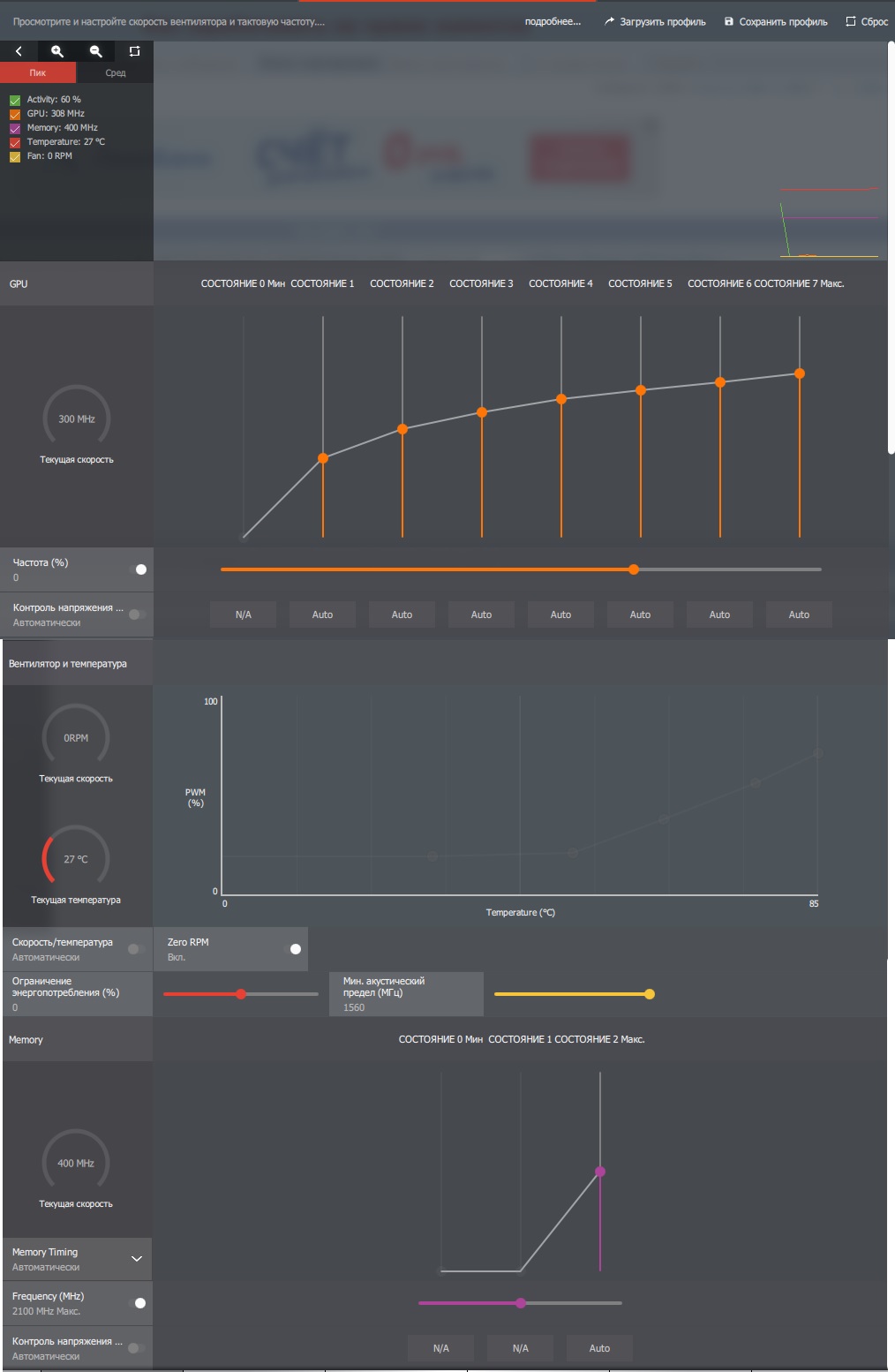
Task: Click the Auto voltage button for State 7
Action: [x=799, y=614]
